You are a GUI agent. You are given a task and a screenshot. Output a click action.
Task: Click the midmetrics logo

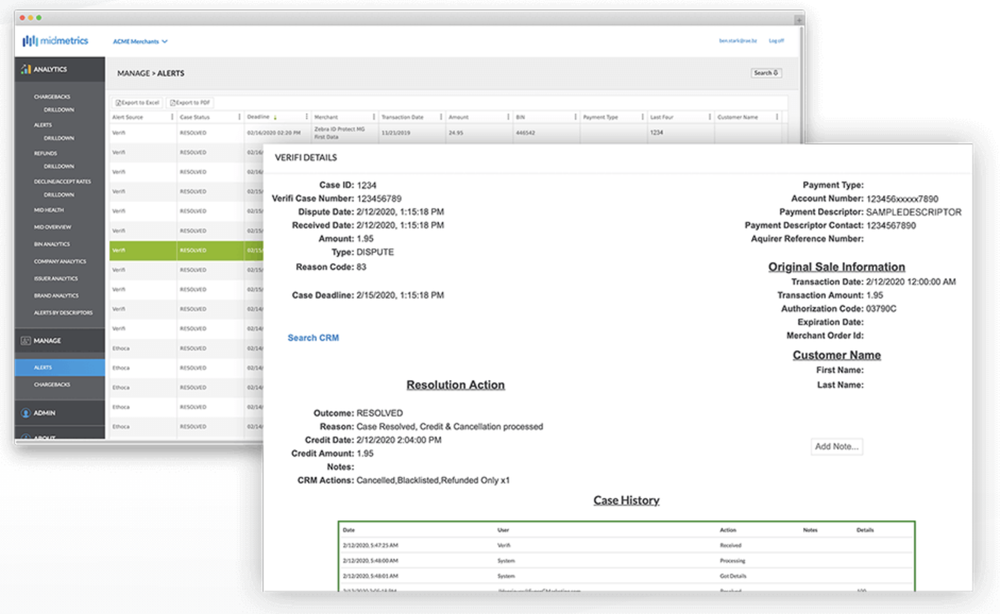click(x=55, y=41)
